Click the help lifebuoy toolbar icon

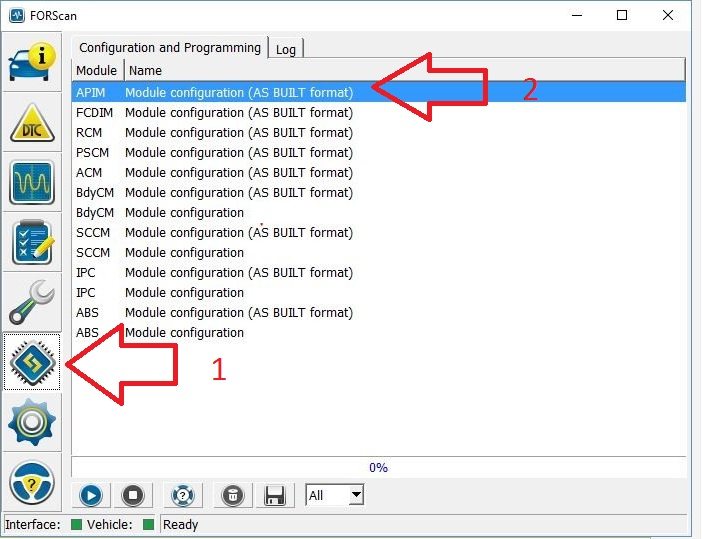[183, 495]
